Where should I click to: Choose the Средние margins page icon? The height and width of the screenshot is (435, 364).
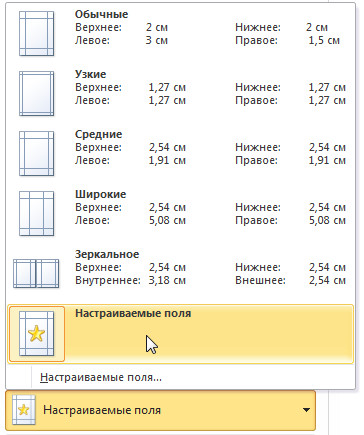coord(37,153)
